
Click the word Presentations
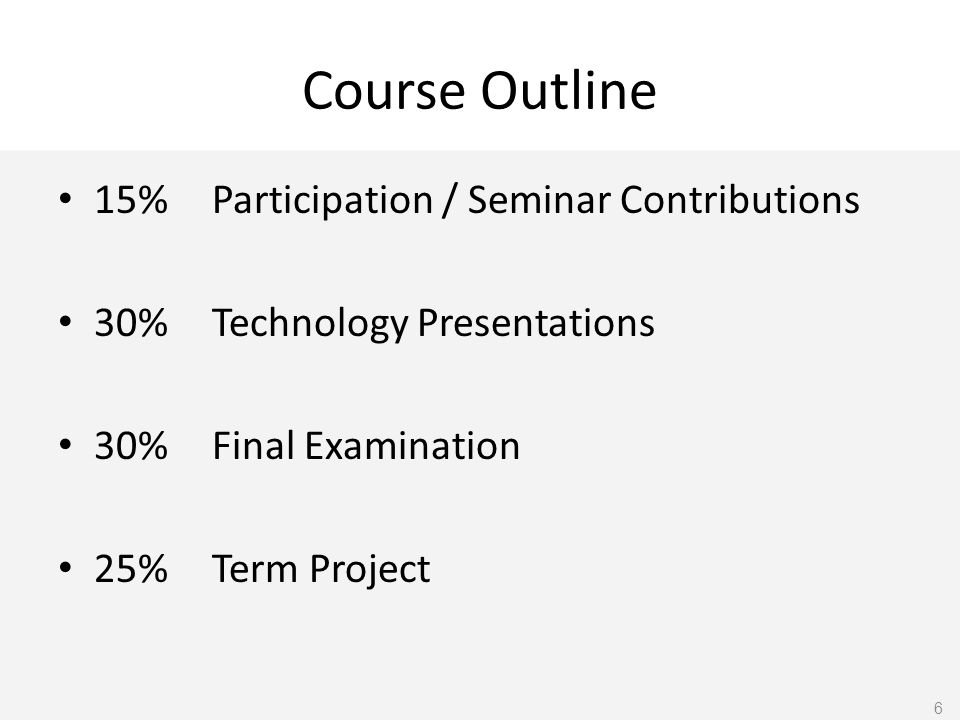536,323
